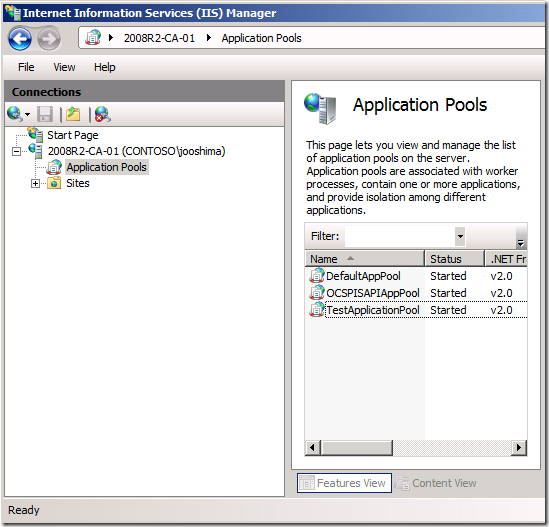The height and width of the screenshot is (527, 549).
Task: Click the horizontal scrollbar thumb
Action: [x=356, y=448]
